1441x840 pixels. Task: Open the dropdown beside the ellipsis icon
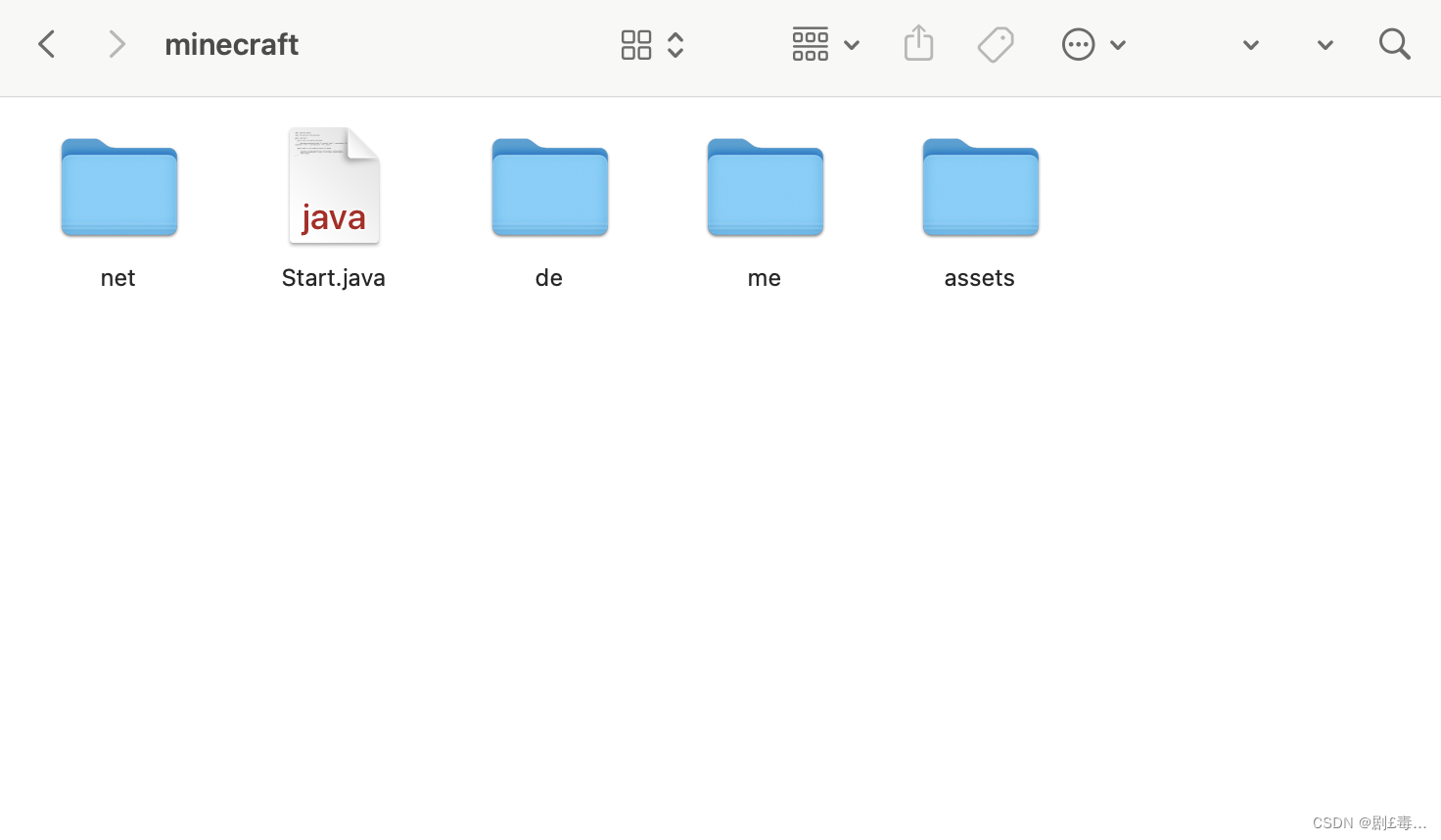tap(1118, 44)
